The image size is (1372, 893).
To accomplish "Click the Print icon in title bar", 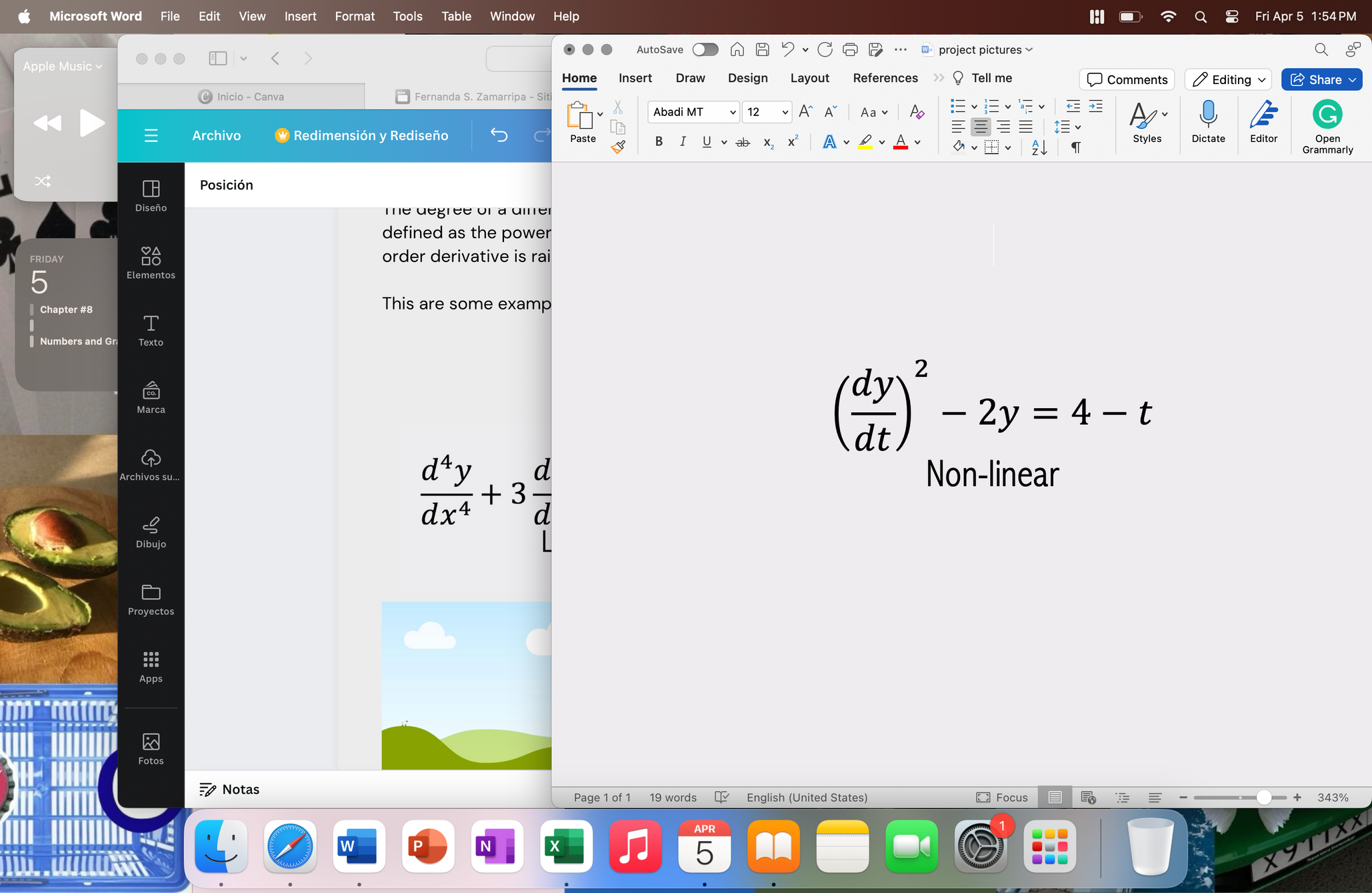I will [x=849, y=49].
